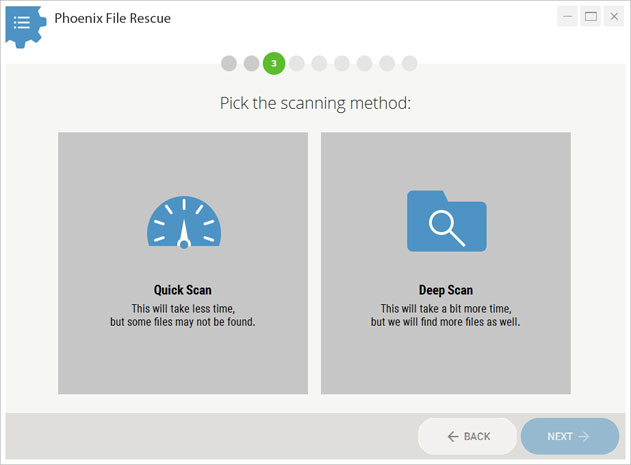631x465 pixels.
Task: Select the Quick Scan option title
Action: point(183,290)
